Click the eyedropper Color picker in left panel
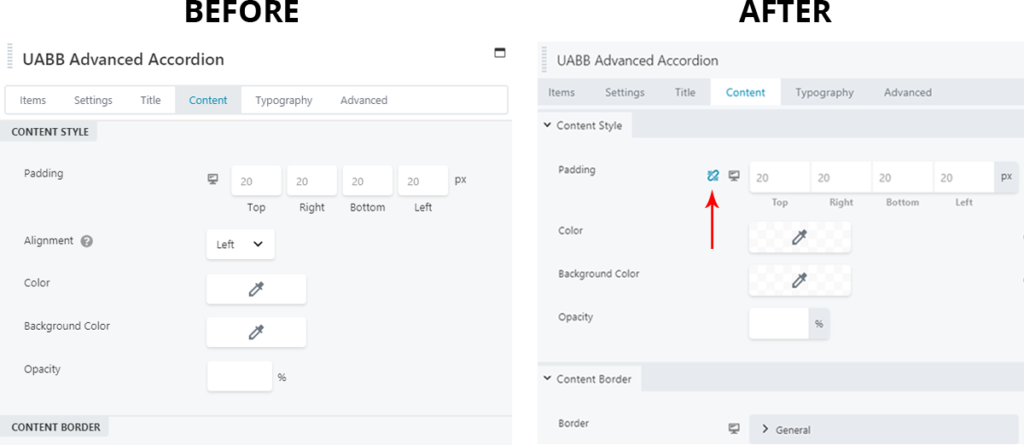The width and height of the screenshot is (1024, 445). click(x=256, y=289)
